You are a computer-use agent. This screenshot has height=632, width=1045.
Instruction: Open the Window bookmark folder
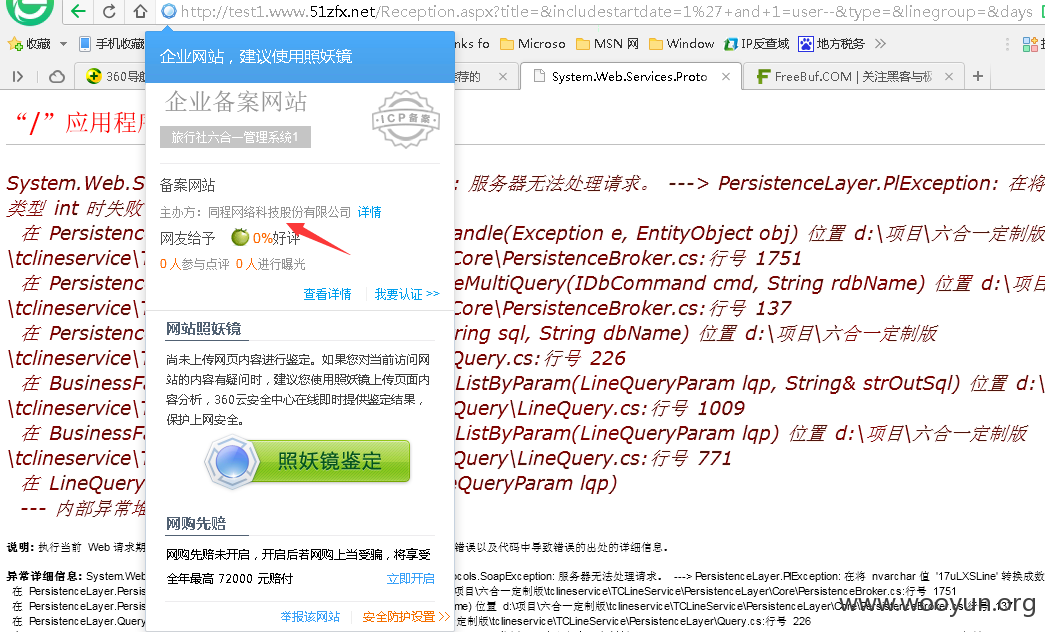click(x=681, y=44)
